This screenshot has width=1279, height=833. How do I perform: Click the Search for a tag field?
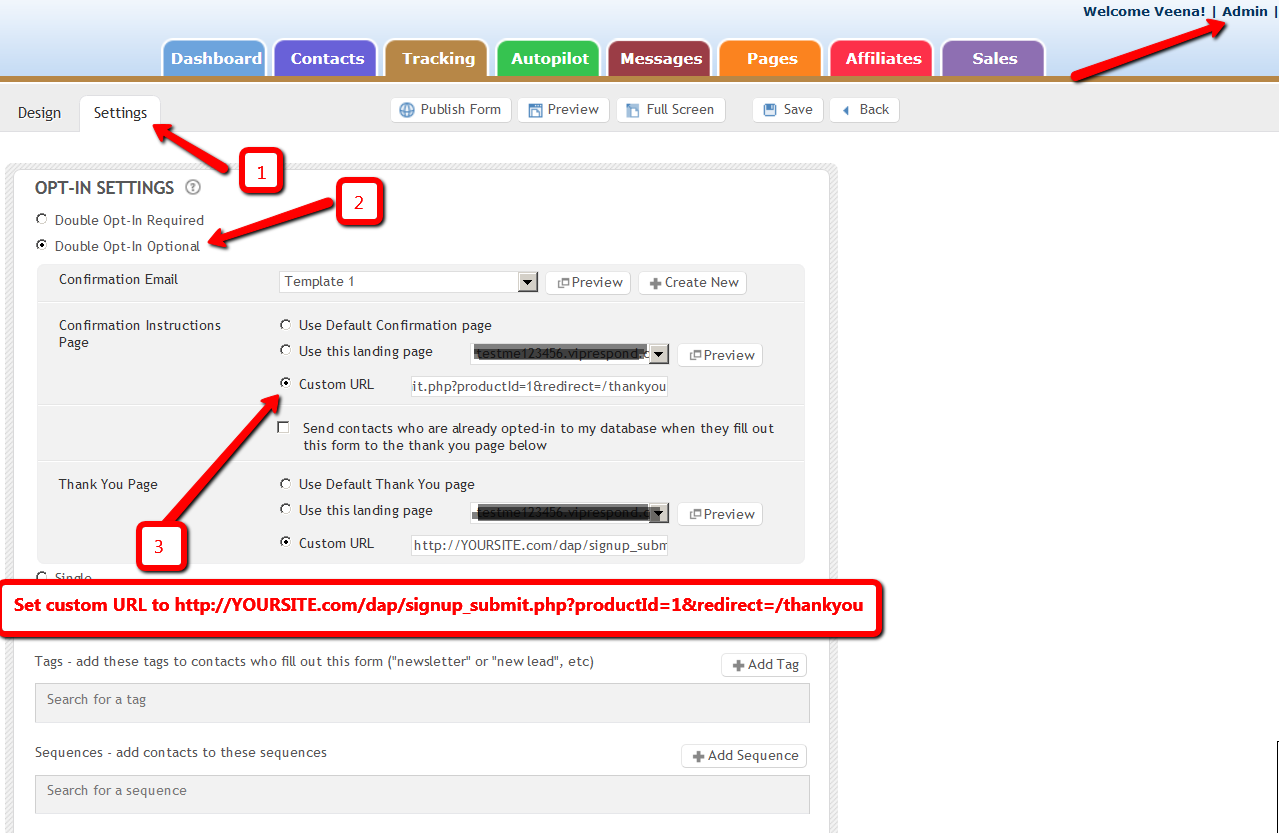422,702
